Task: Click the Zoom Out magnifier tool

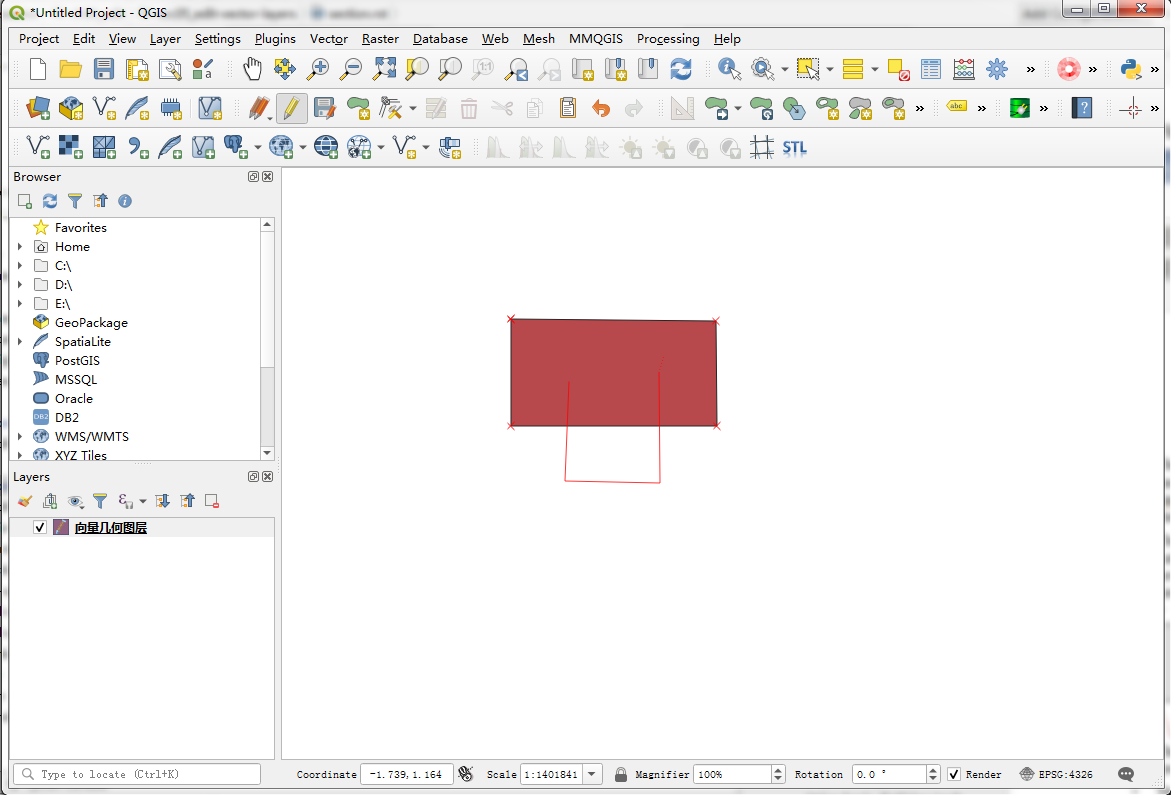Action: 350,69
